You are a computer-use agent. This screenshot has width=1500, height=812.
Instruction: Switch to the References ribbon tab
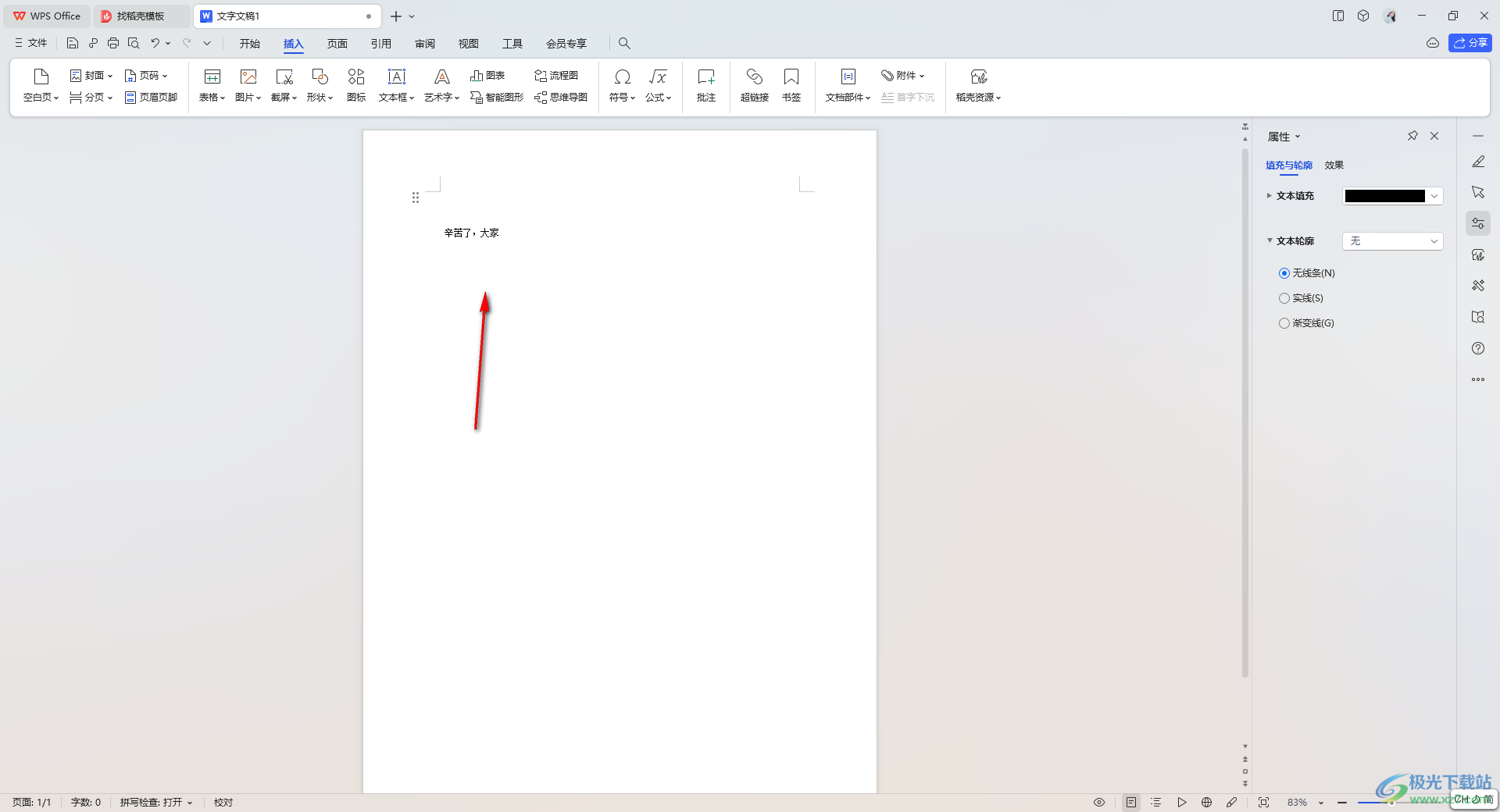[x=381, y=44]
